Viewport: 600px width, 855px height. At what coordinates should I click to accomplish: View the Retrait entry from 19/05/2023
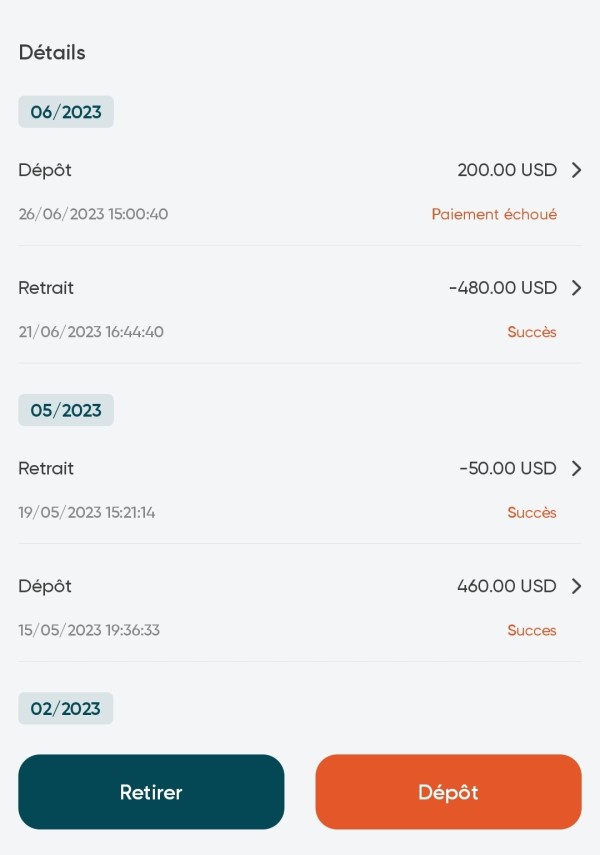tap(46, 468)
